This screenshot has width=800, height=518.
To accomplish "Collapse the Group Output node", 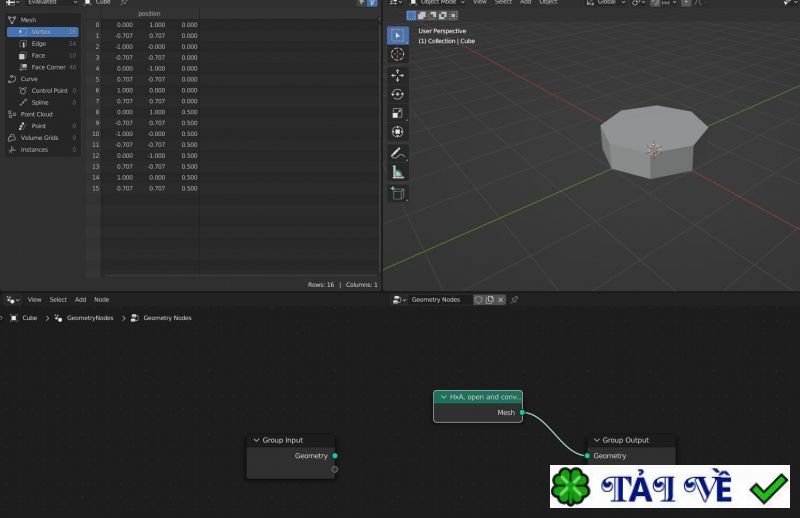I will tap(595, 440).
